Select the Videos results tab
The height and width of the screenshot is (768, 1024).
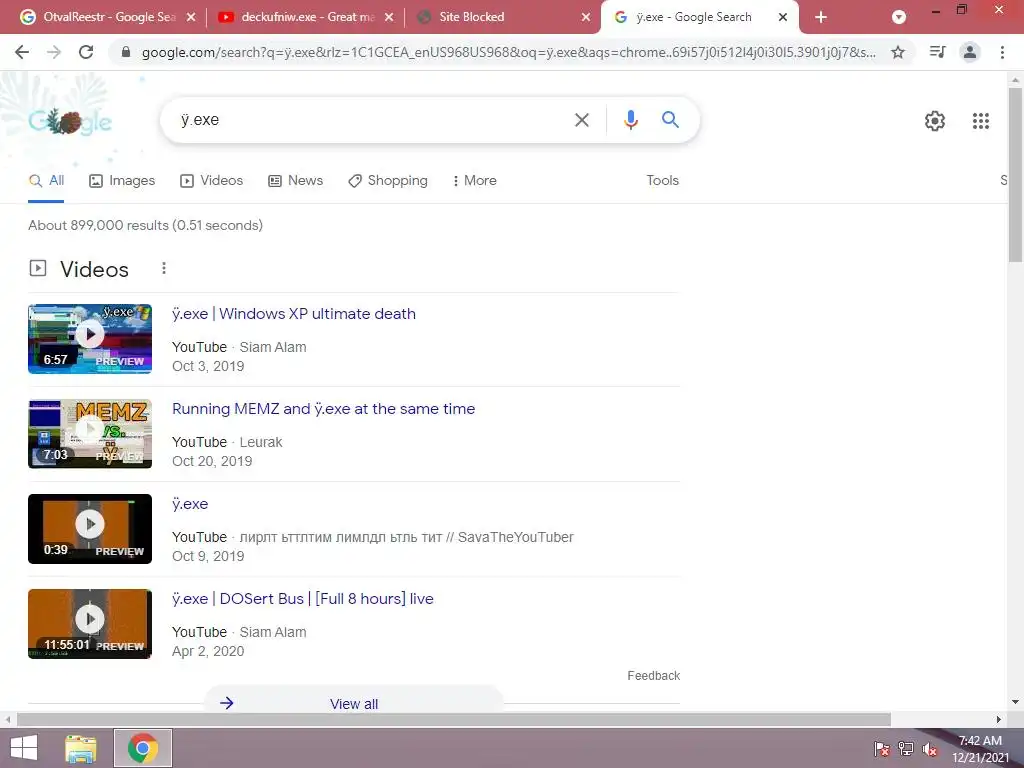click(x=212, y=181)
